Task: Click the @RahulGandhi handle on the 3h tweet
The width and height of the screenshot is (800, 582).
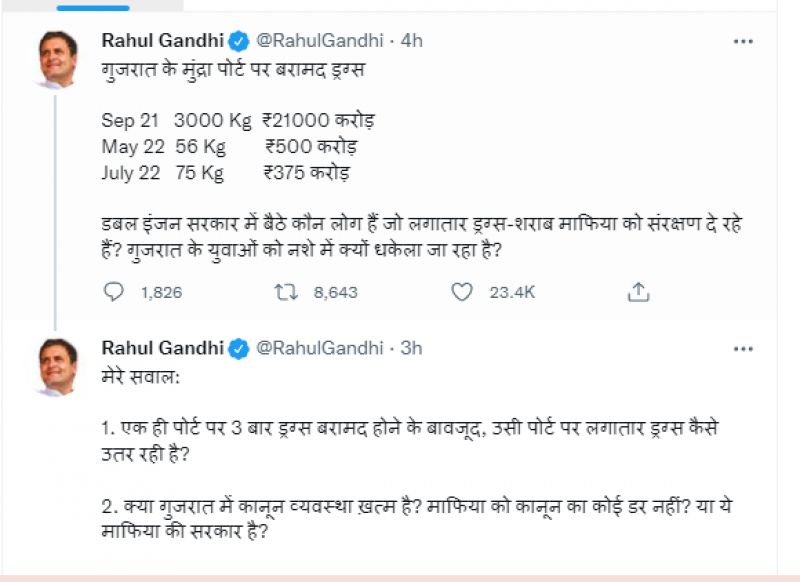Action: [x=319, y=348]
